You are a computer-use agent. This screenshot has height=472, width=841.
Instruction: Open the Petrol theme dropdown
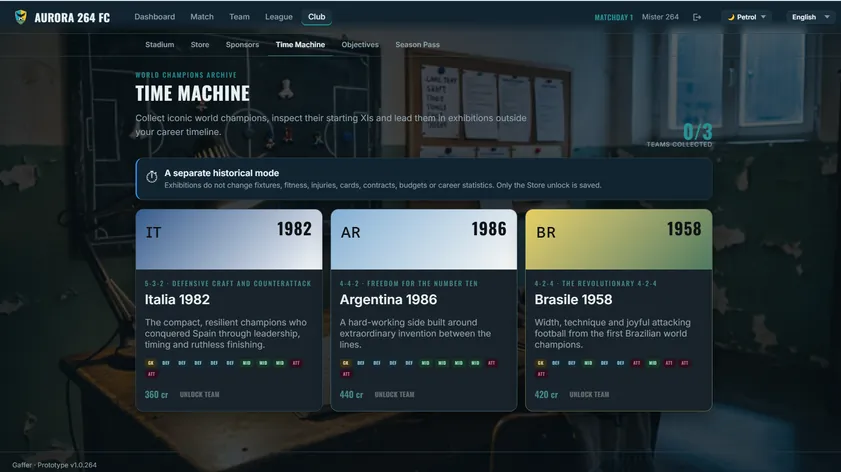(x=747, y=17)
